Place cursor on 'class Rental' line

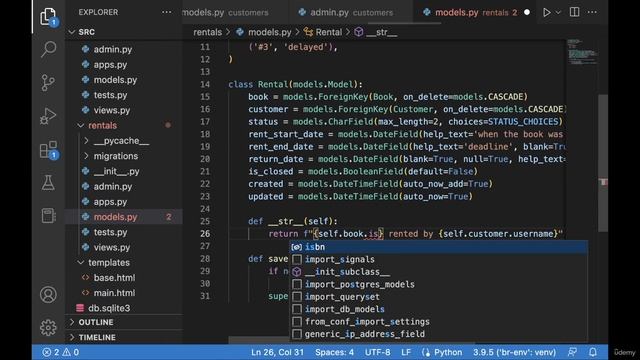point(296,84)
